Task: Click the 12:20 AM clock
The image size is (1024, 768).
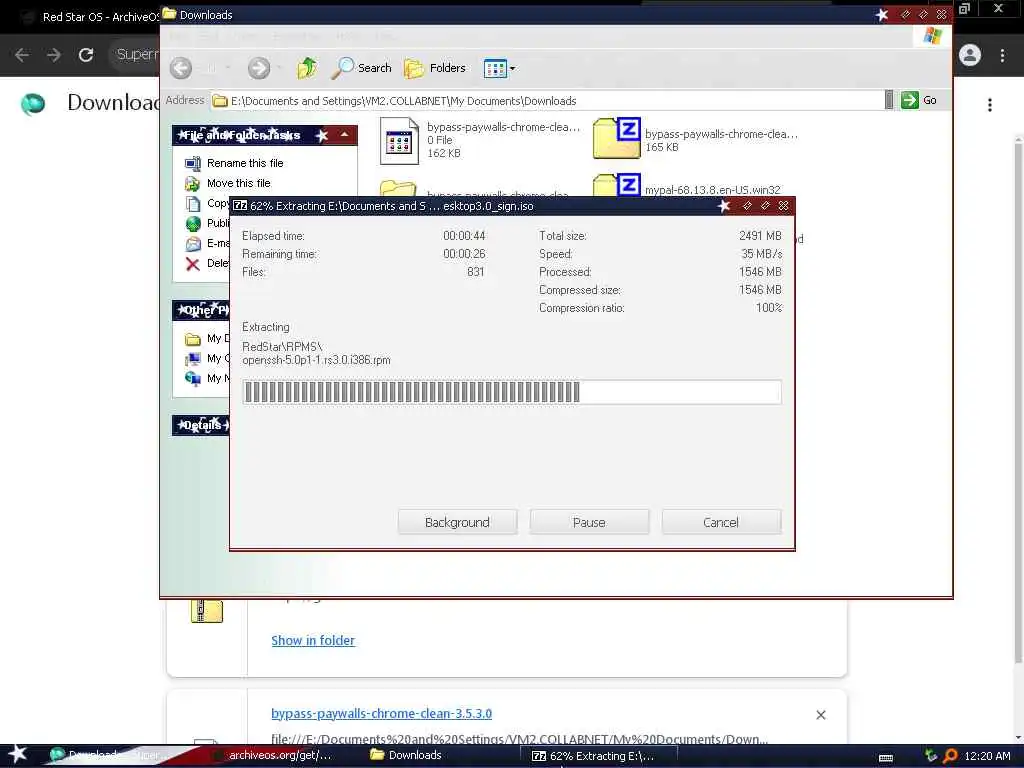Action: tap(987, 756)
